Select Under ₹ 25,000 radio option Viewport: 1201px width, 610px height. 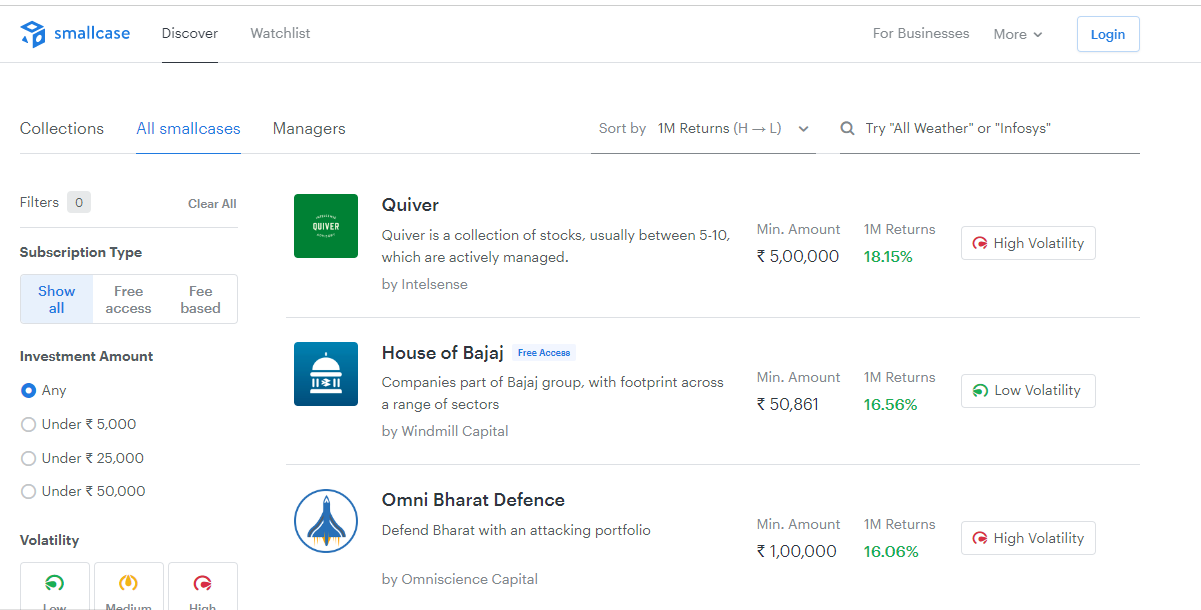pyautogui.click(x=28, y=459)
